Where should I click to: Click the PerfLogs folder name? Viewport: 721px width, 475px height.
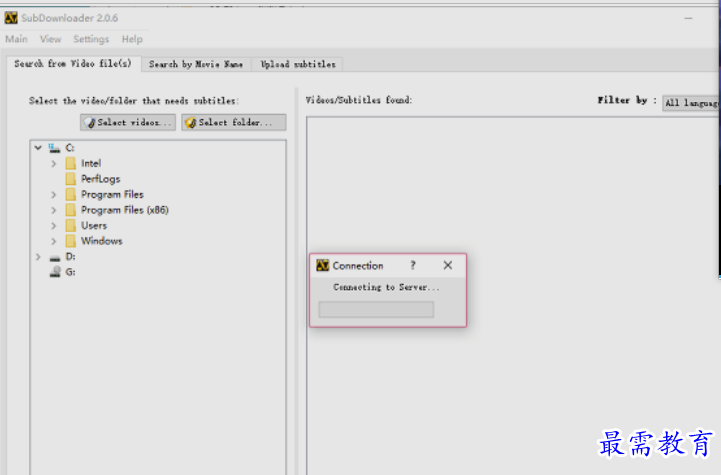tap(100, 179)
